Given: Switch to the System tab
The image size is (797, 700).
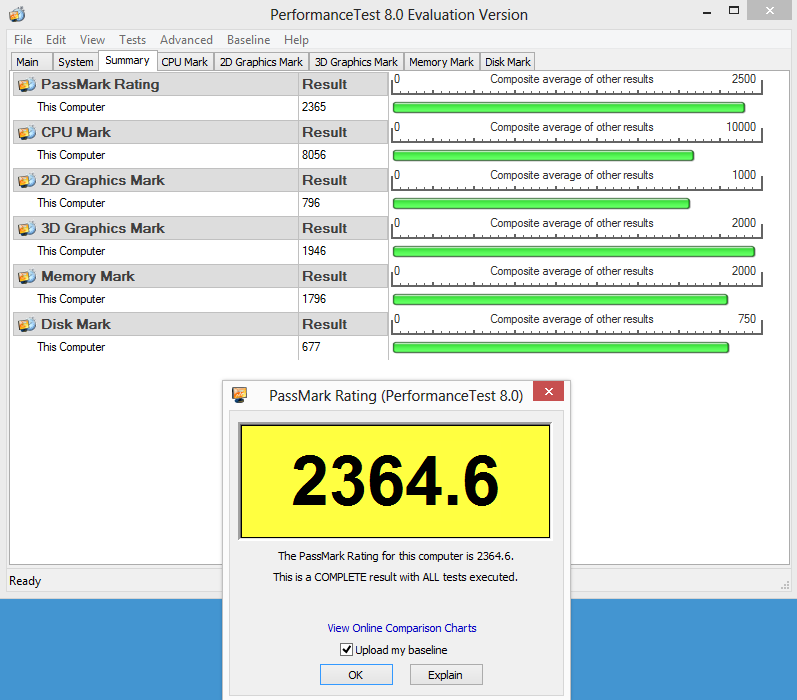Looking at the screenshot, I should (x=76, y=62).
